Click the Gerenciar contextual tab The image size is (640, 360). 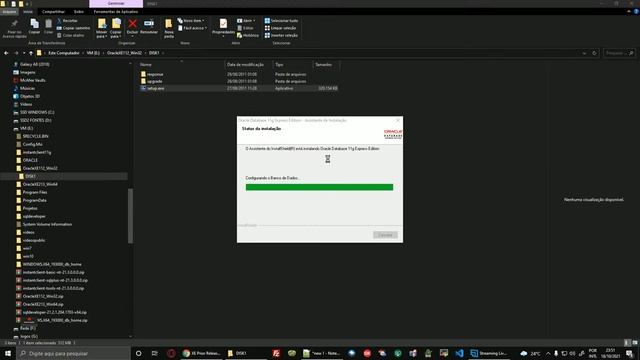116,3
